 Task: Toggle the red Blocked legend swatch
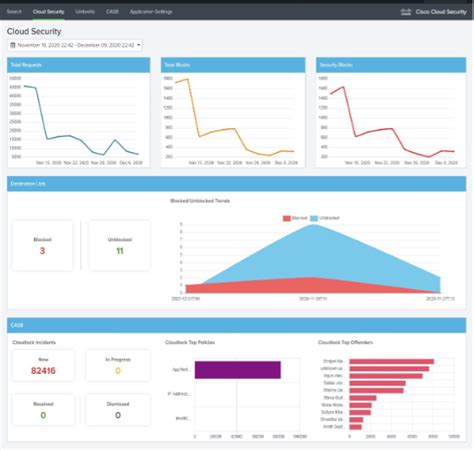pyautogui.click(x=287, y=218)
